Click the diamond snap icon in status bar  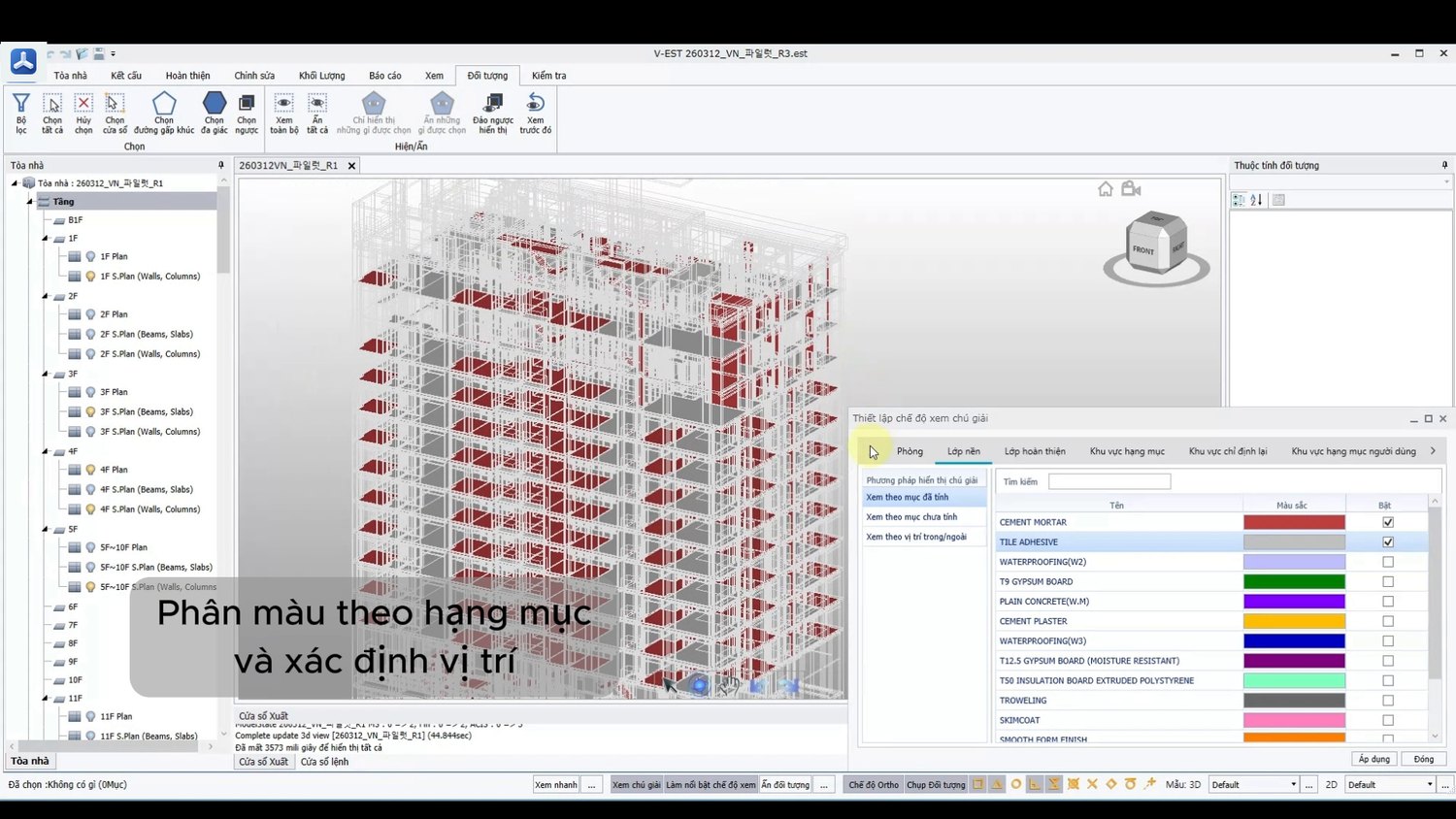pos(1111,784)
